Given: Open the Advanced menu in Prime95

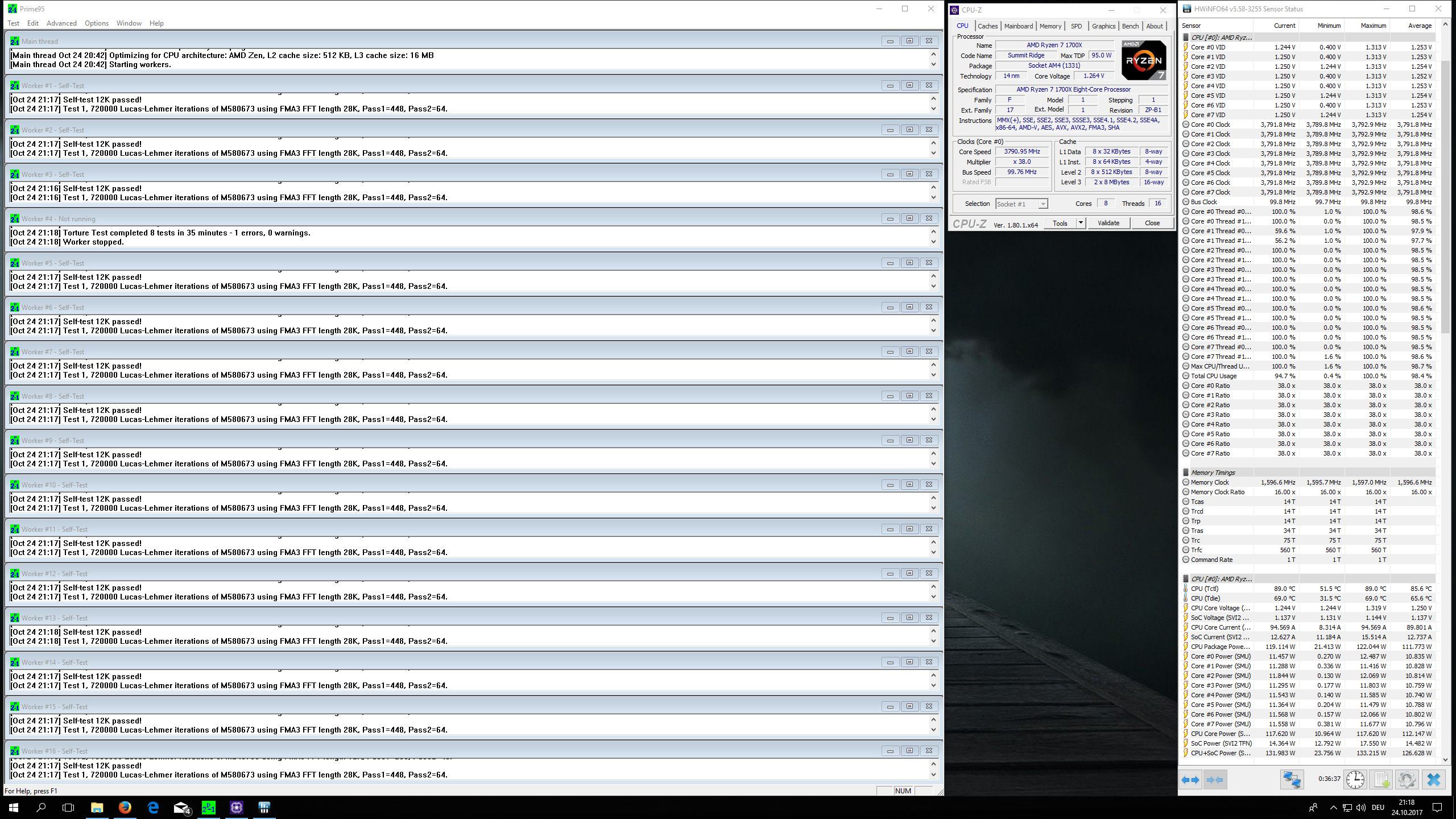Looking at the screenshot, I should [x=61, y=23].
